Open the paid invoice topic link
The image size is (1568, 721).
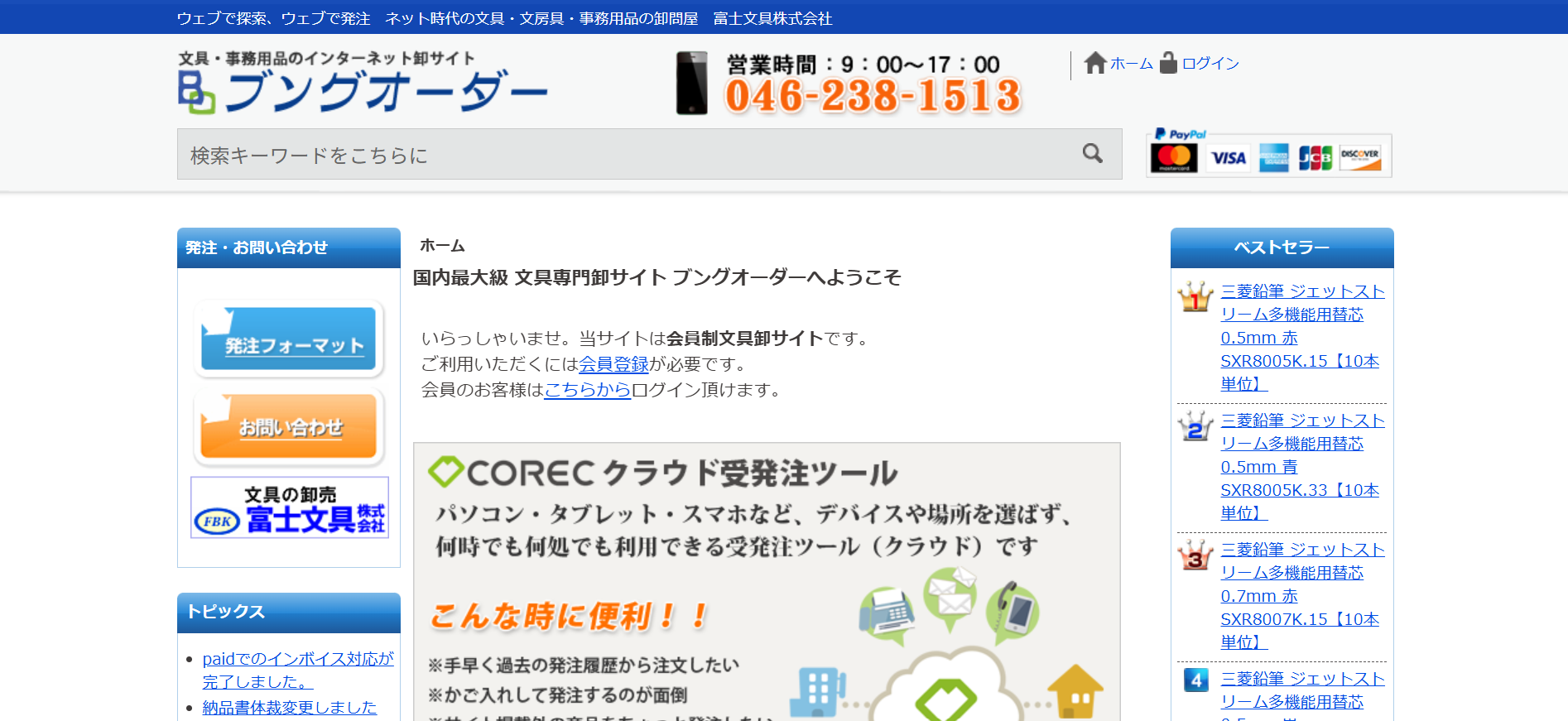297,670
